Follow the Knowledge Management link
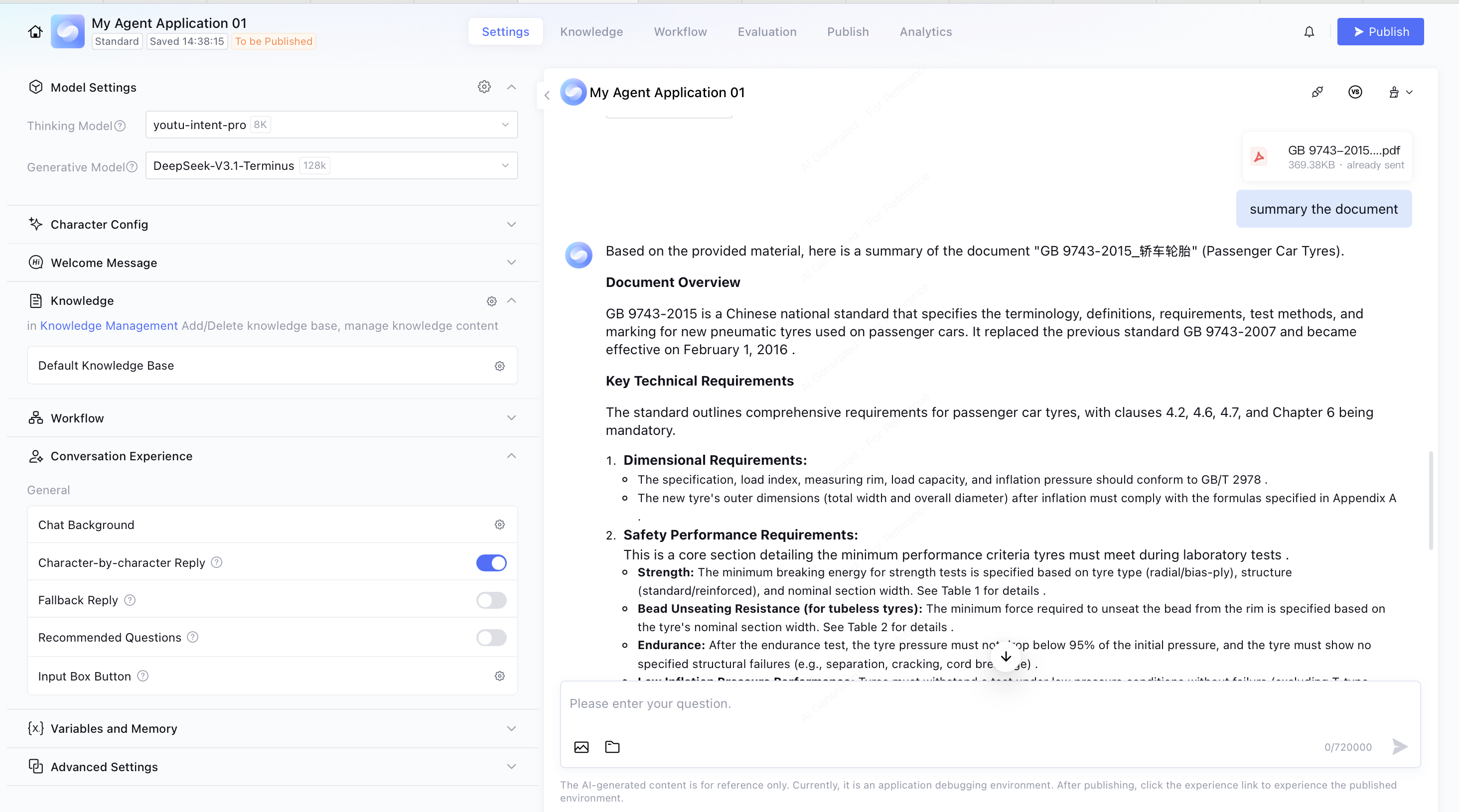 click(109, 326)
